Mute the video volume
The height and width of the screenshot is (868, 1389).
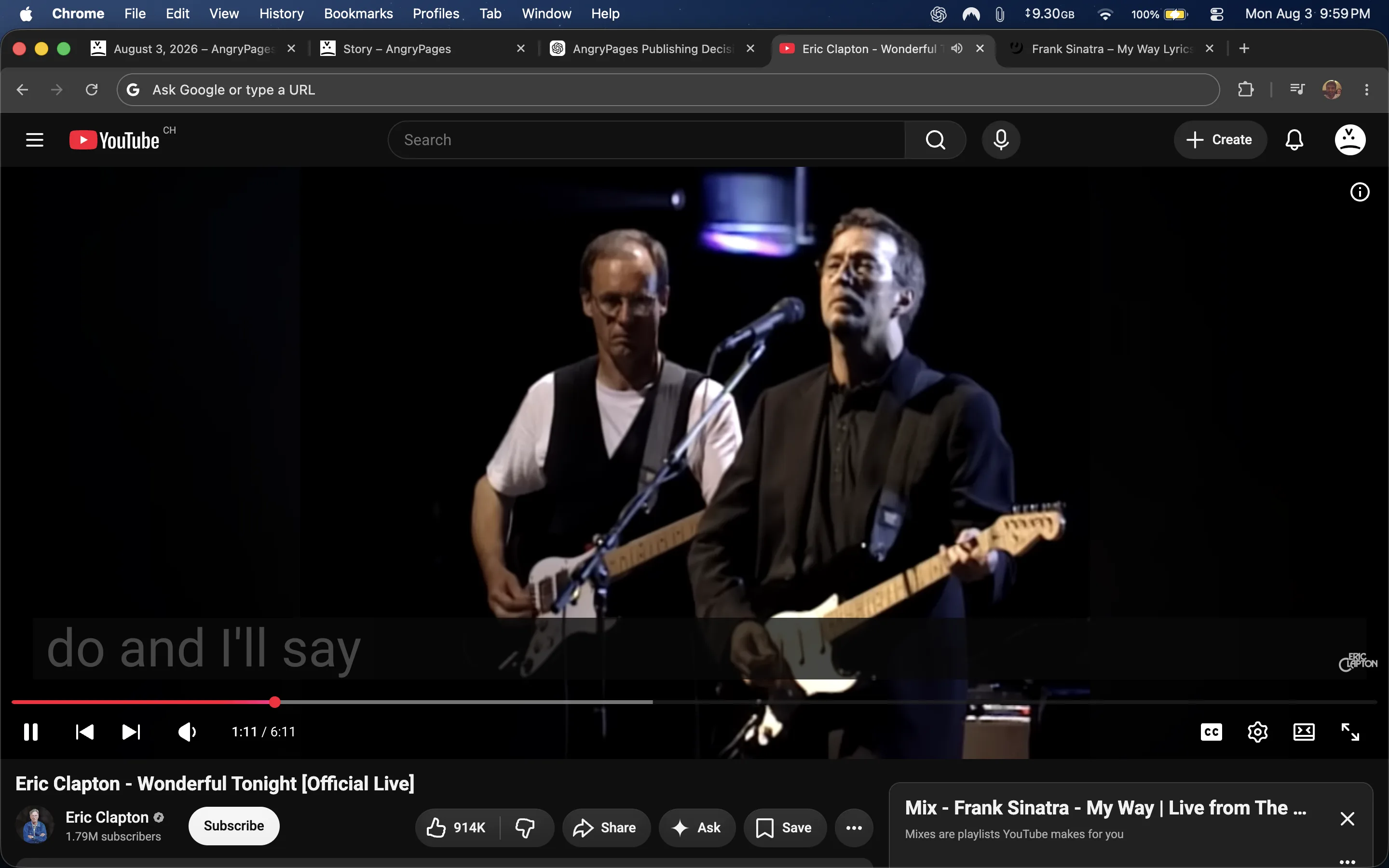[x=187, y=732]
